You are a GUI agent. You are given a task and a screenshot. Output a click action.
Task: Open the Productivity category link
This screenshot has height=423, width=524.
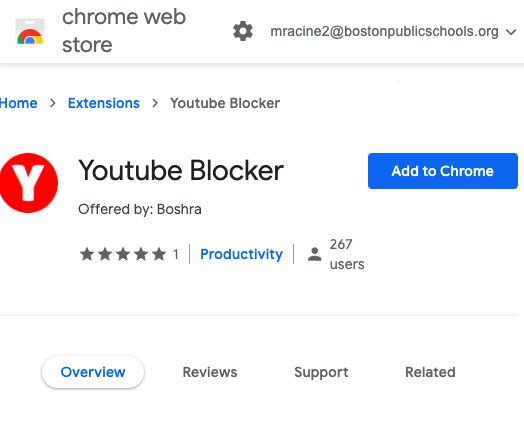click(x=241, y=254)
